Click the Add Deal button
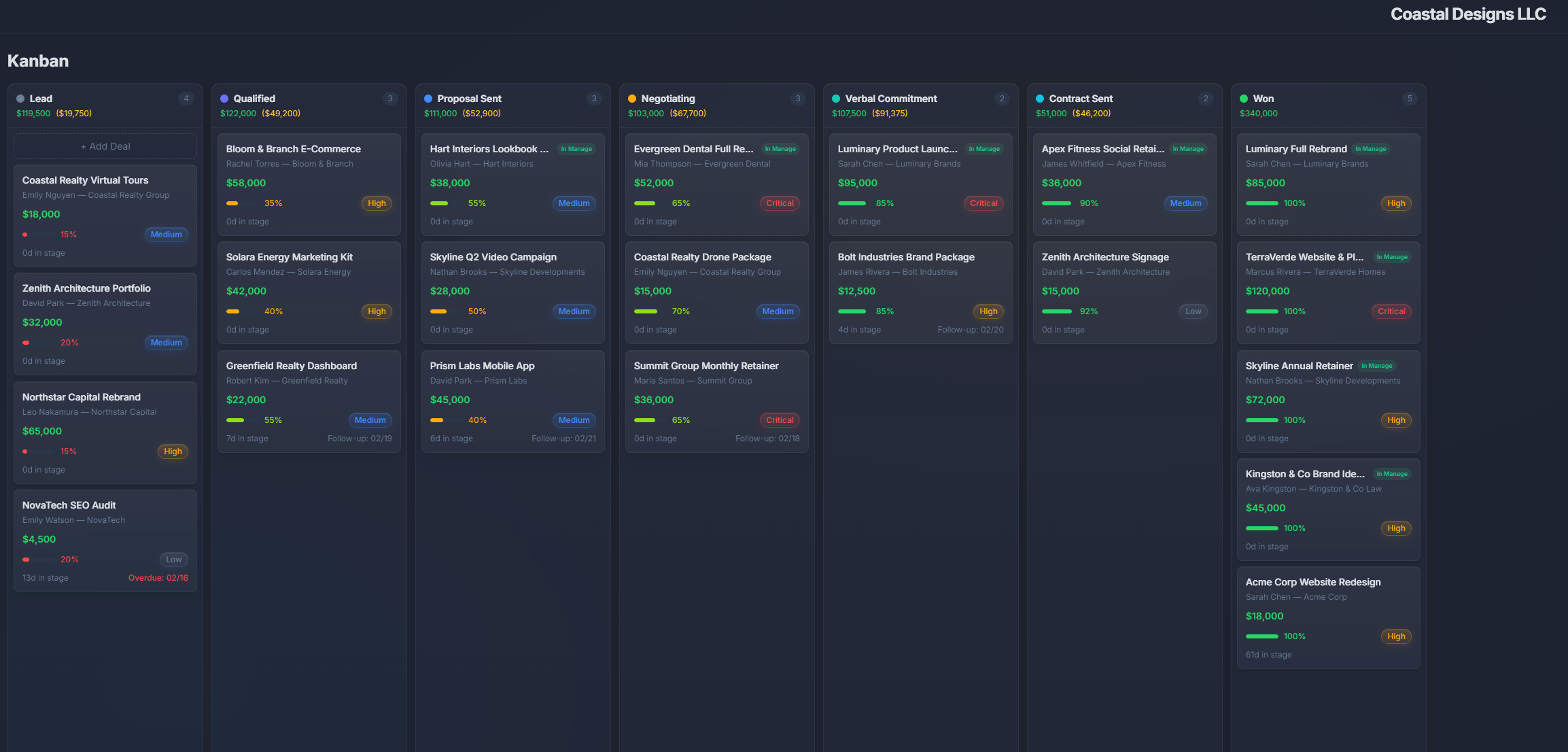Image resolution: width=1568 pixels, height=752 pixels. (x=104, y=146)
